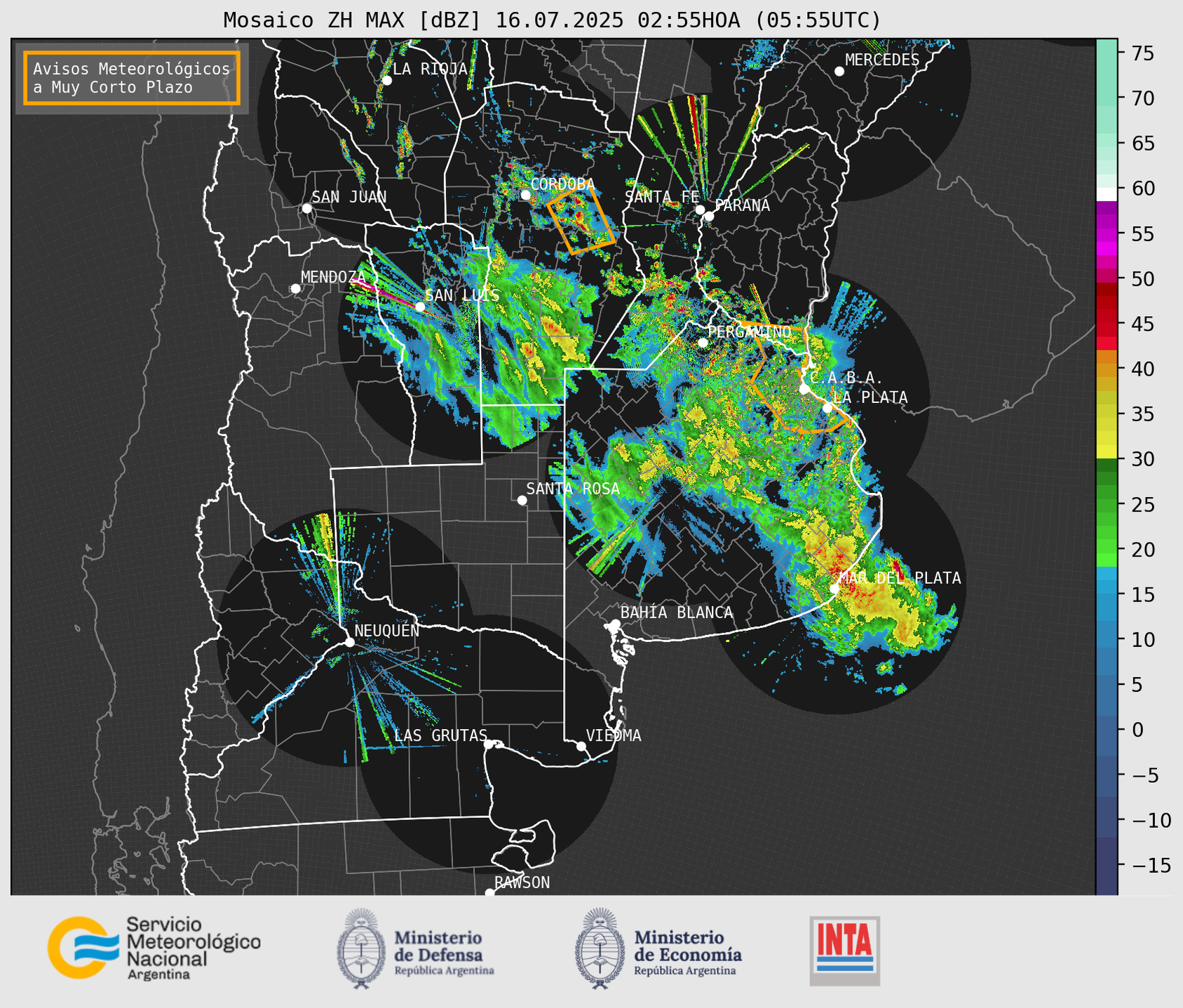
Task: Click the SANTA FE city marker
Action: pos(700,210)
